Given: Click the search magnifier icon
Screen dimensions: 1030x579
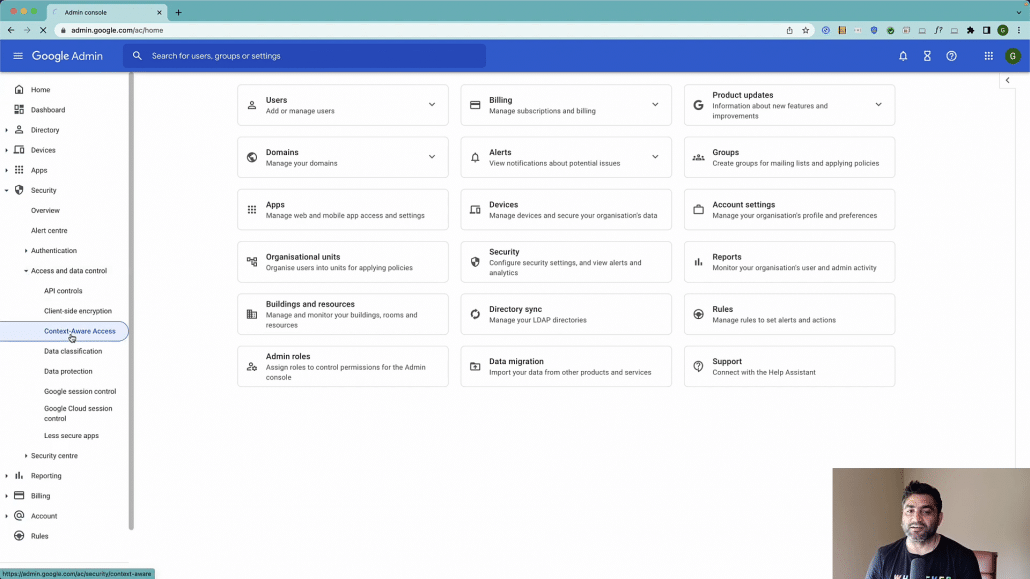Looking at the screenshot, I should [x=137, y=56].
